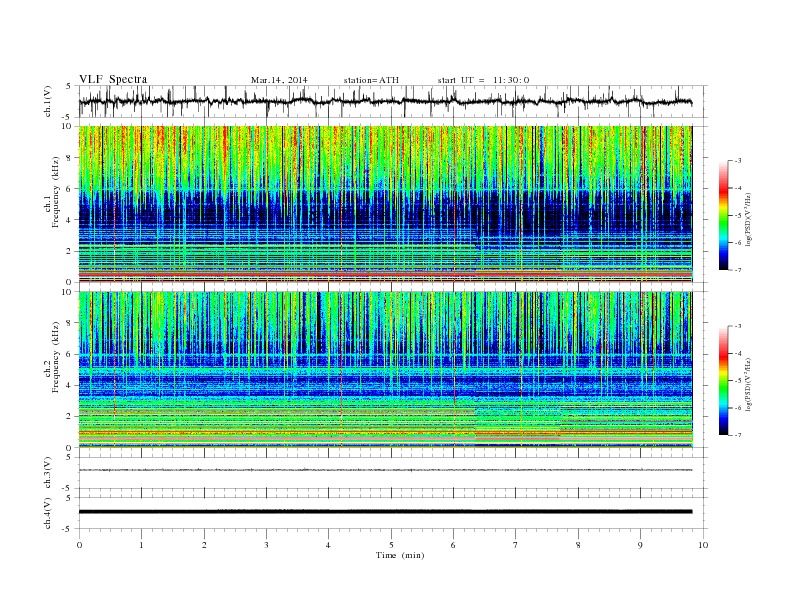Click time tick "7" on bottom axis
The height and width of the screenshot is (612, 792).
pos(516,545)
